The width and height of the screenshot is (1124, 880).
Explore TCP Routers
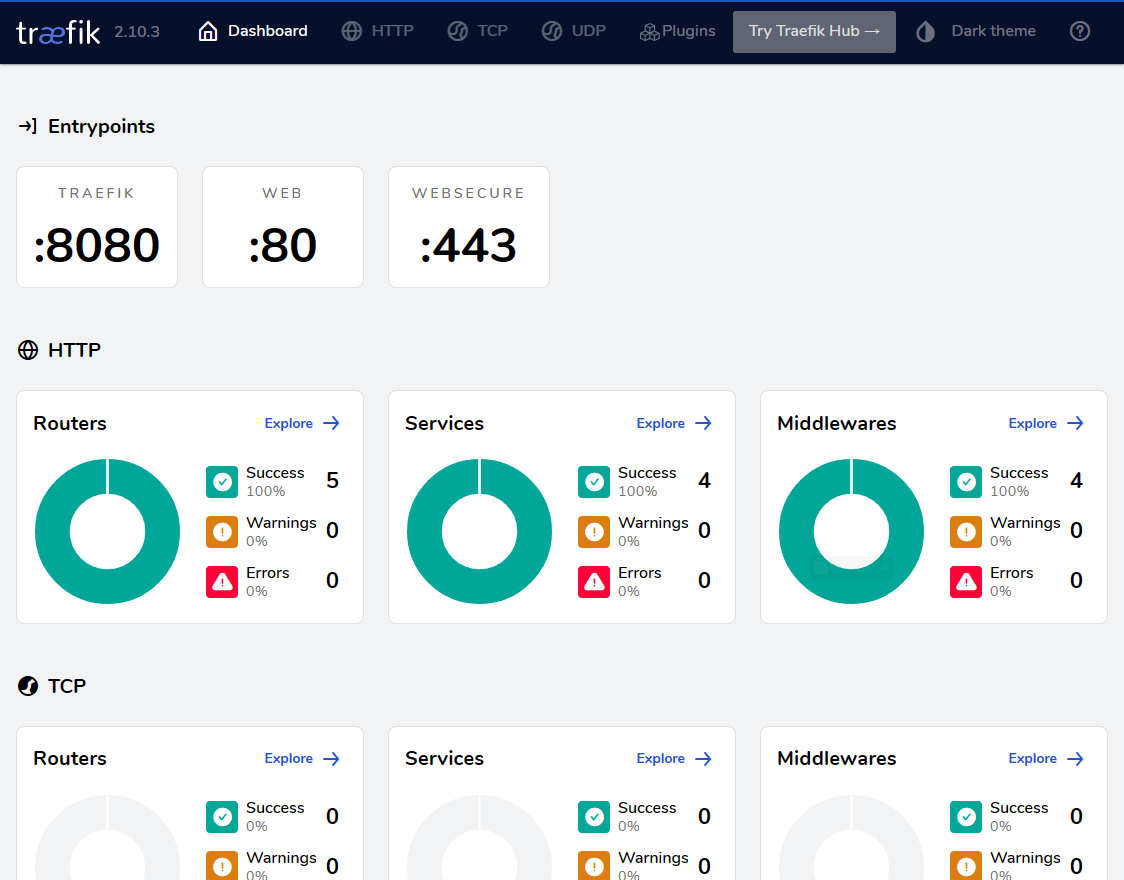[302, 758]
